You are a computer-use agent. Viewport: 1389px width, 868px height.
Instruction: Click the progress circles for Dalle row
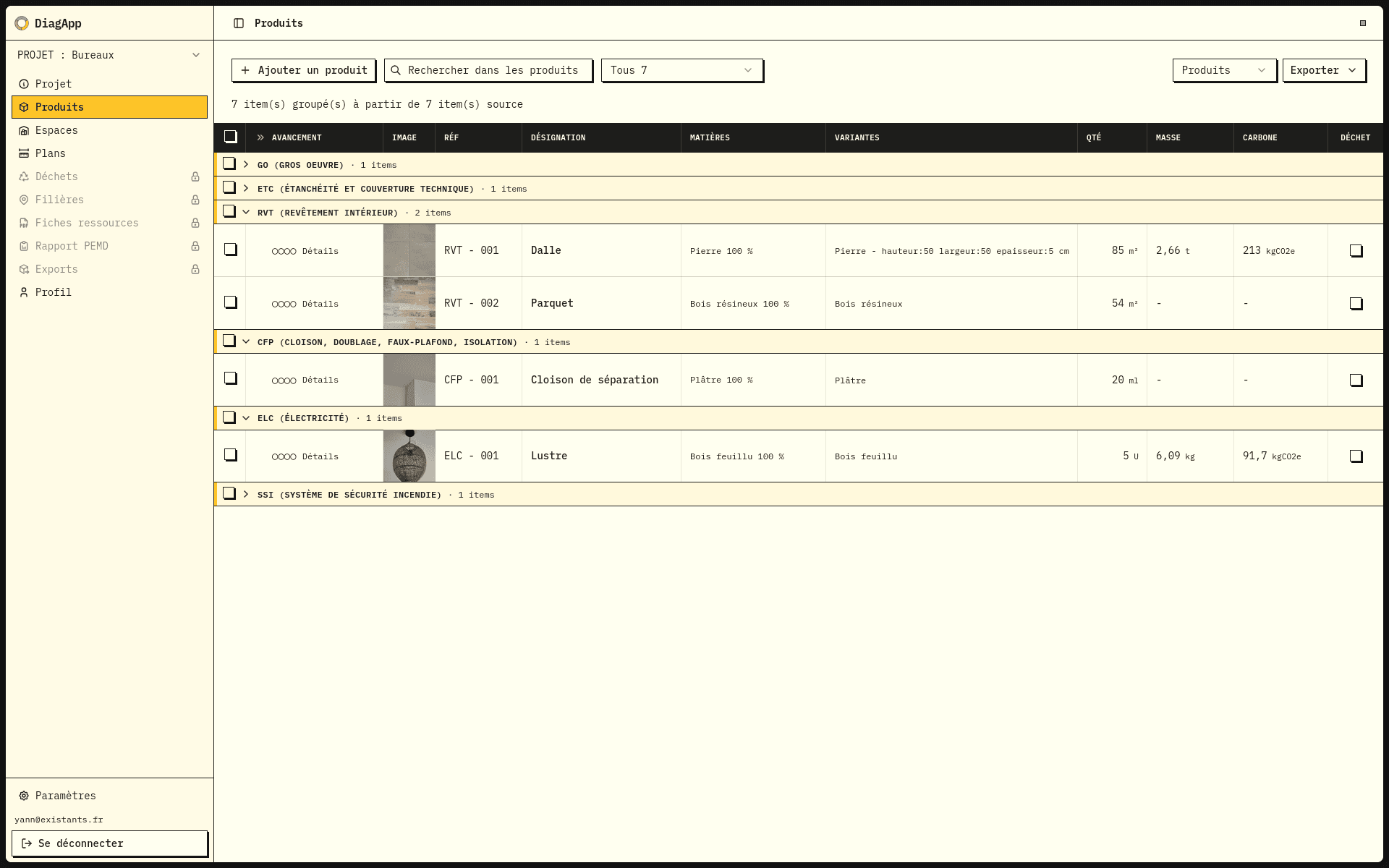pyautogui.click(x=284, y=251)
